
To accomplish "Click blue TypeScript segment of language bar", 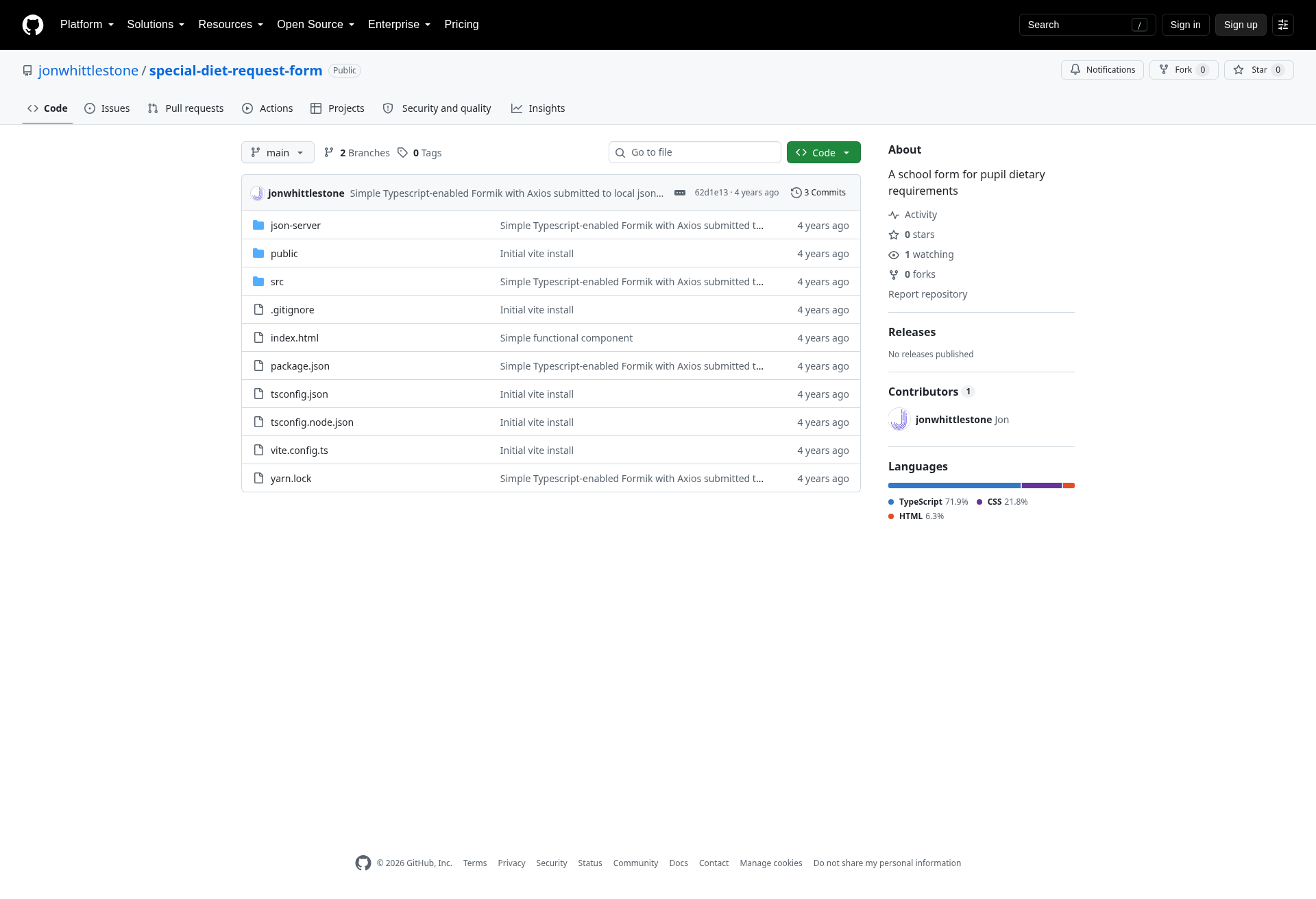I will 955,486.
